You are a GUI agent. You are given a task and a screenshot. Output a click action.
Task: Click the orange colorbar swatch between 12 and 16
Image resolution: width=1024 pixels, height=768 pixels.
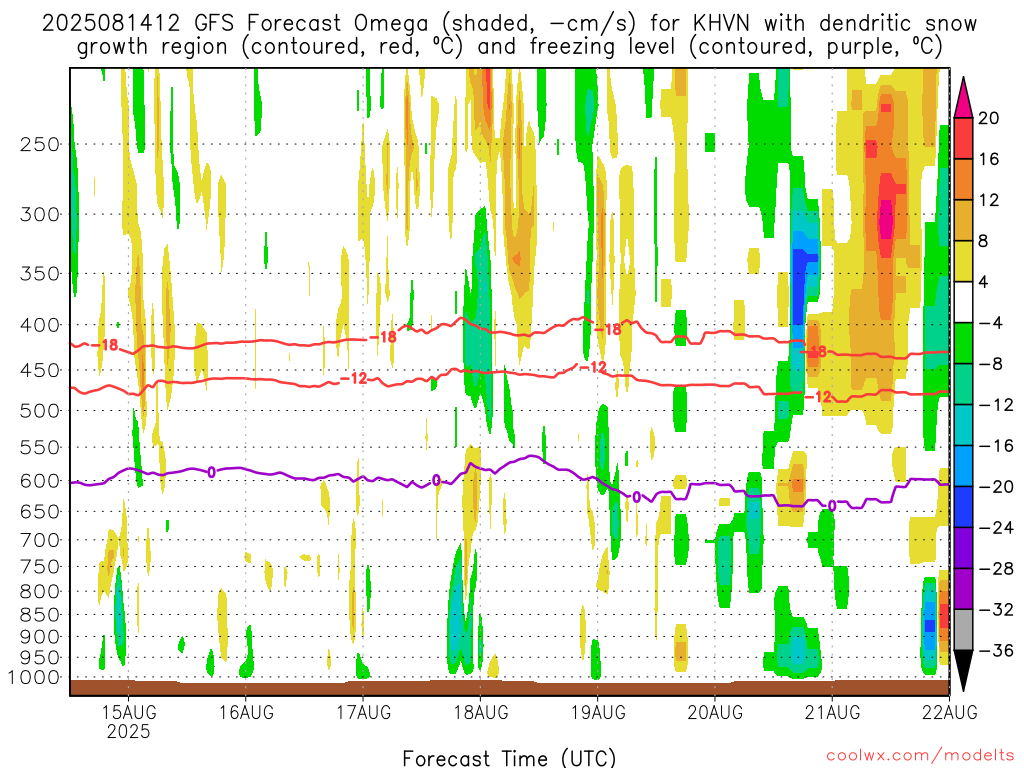(x=963, y=180)
